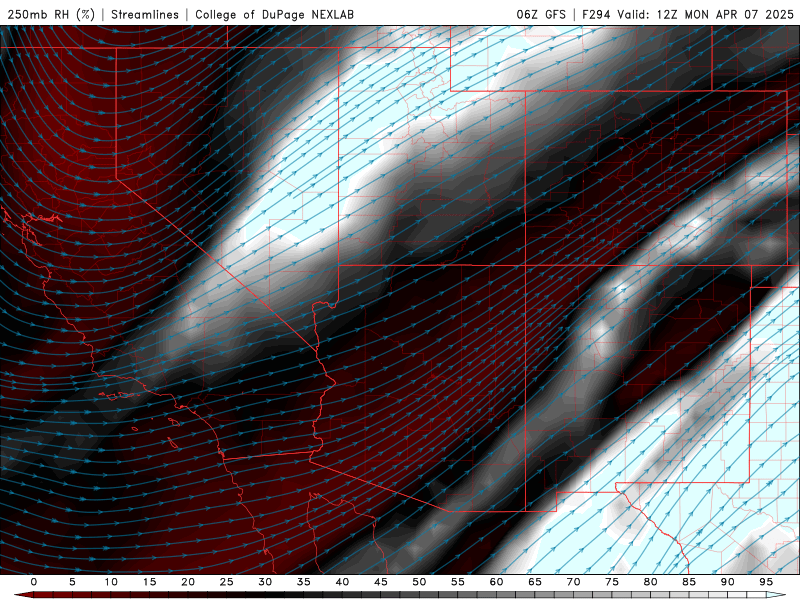Click the "20" label on the humidity legend

[188, 582]
